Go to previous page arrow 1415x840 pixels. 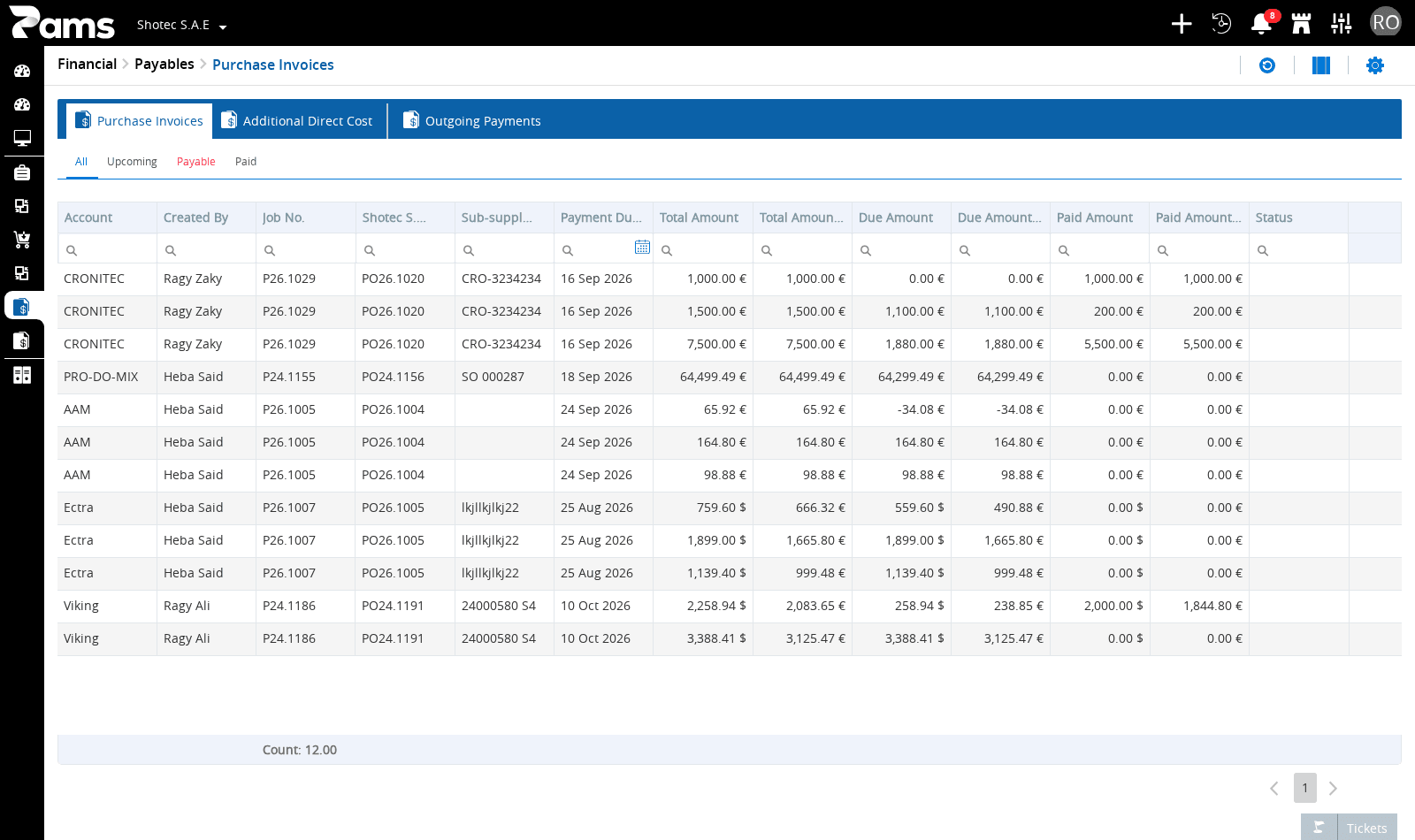click(x=1273, y=788)
